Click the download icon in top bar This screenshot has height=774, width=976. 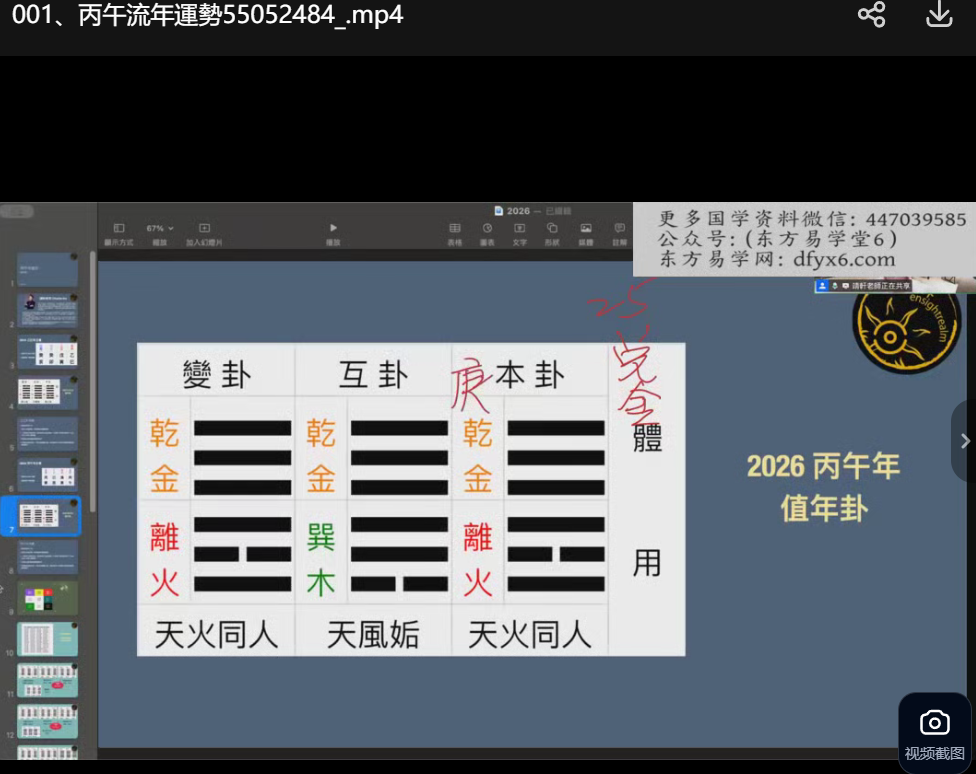(939, 15)
